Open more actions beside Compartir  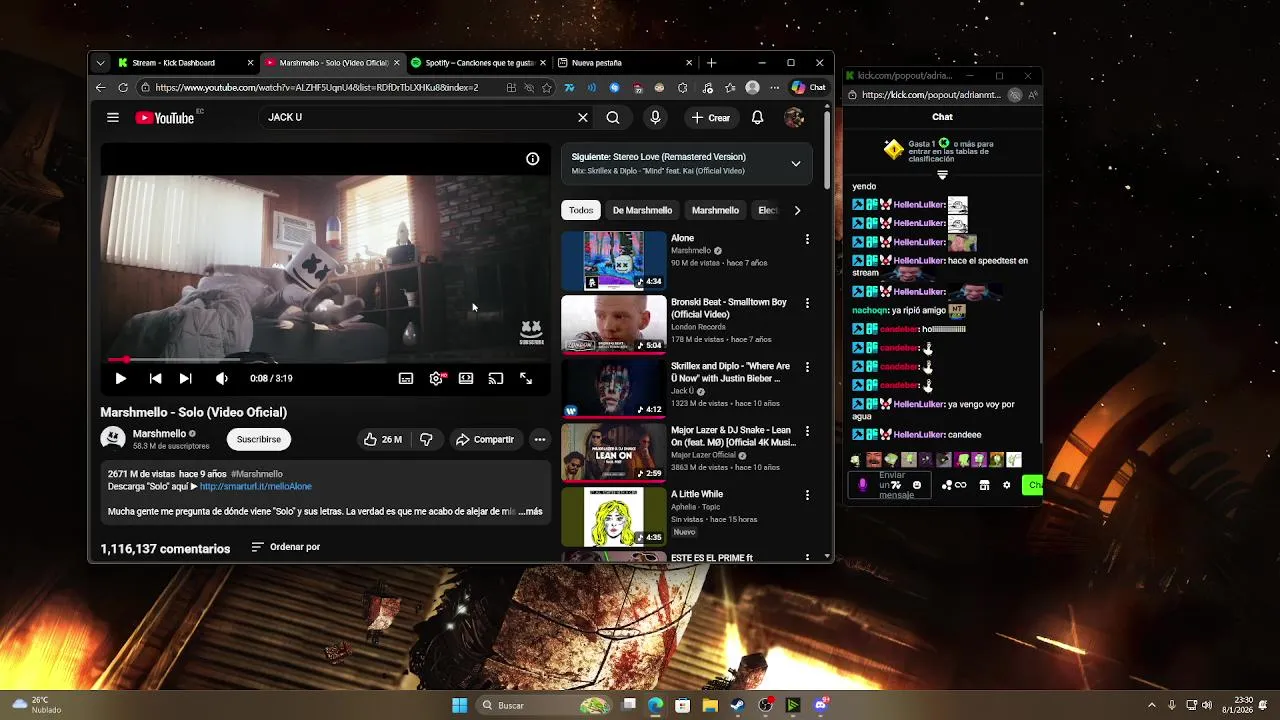point(539,439)
